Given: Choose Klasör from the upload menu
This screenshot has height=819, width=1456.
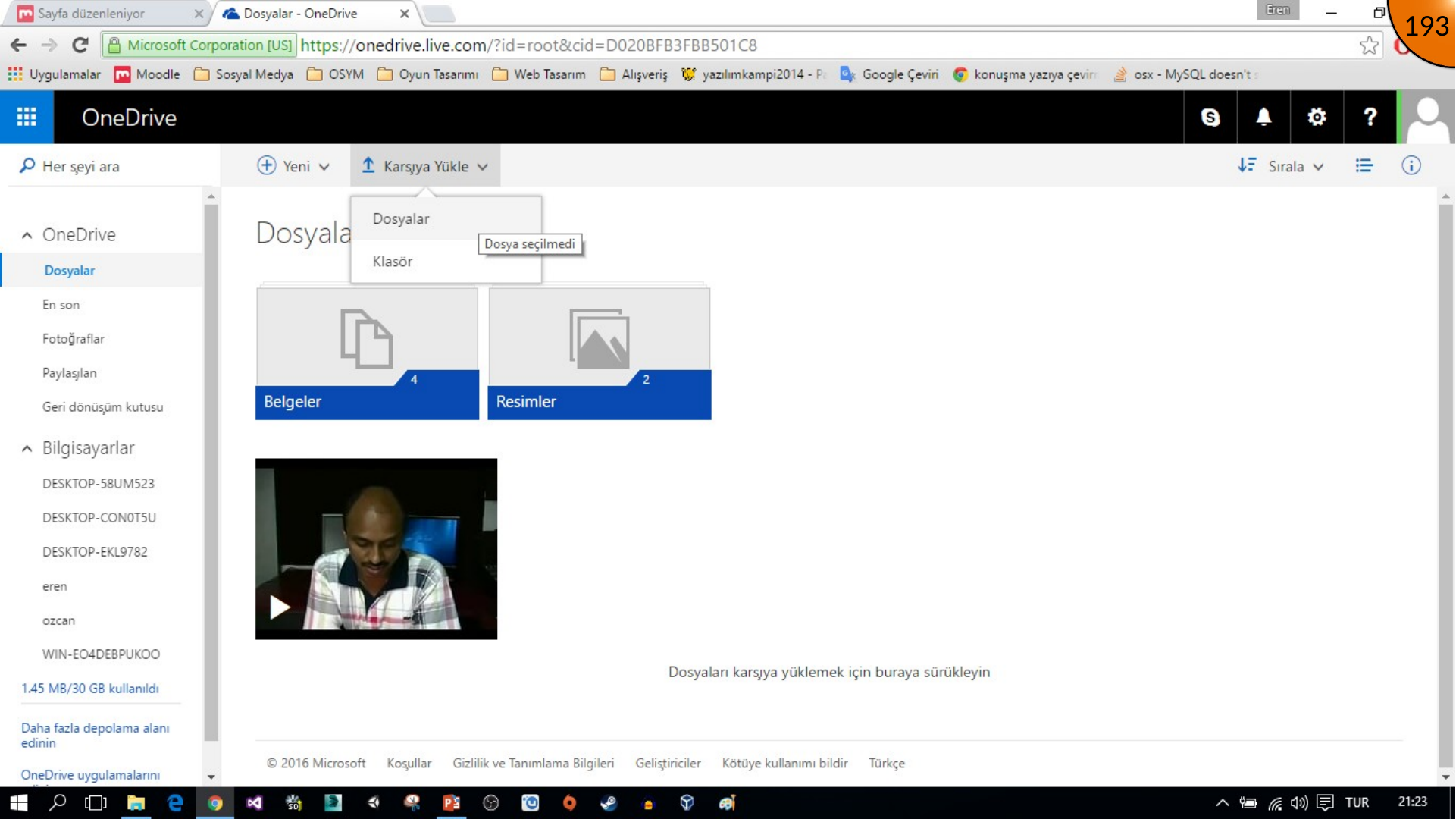Looking at the screenshot, I should click(x=446, y=261).
